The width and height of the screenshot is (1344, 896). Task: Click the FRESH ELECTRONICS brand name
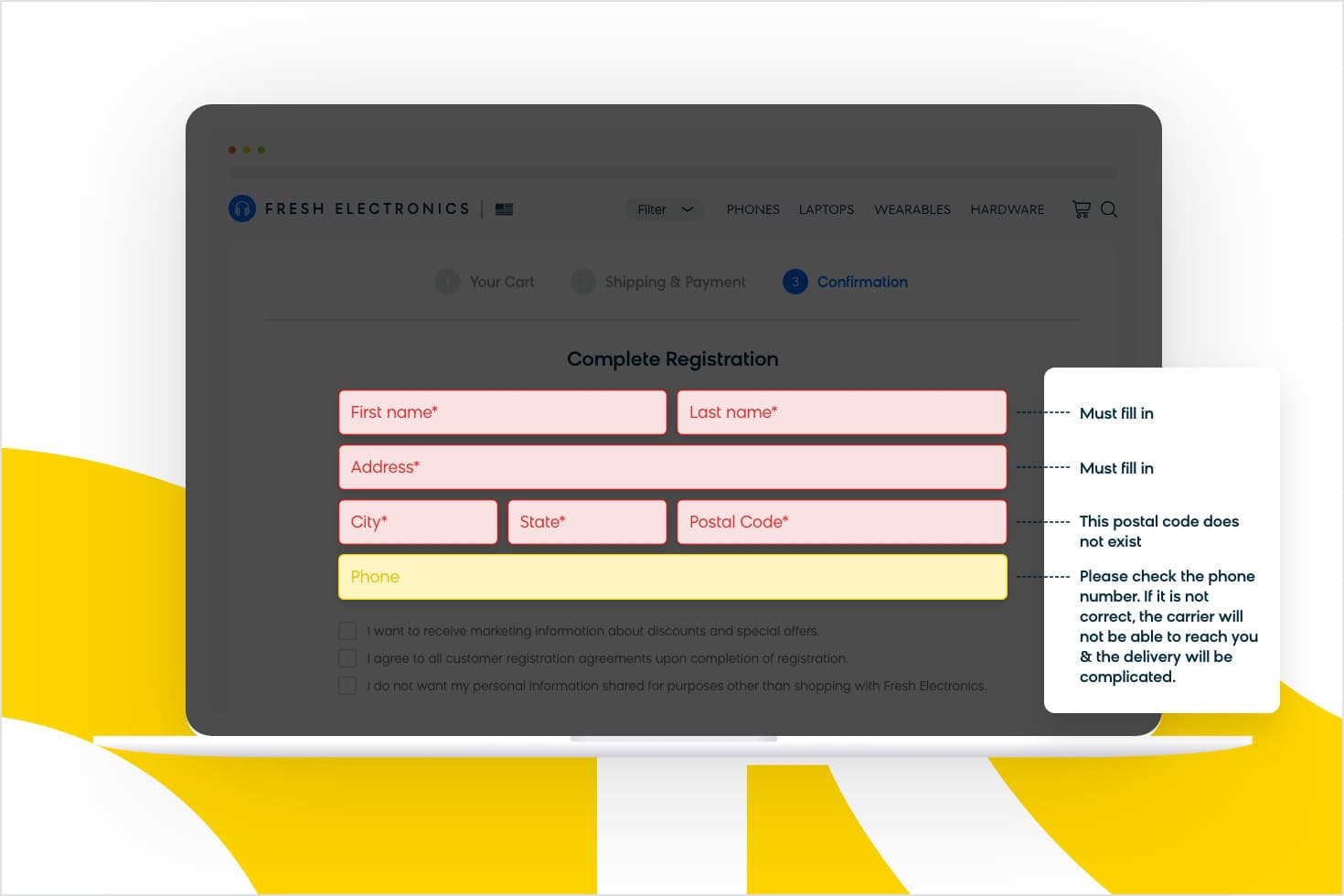click(368, 208)
